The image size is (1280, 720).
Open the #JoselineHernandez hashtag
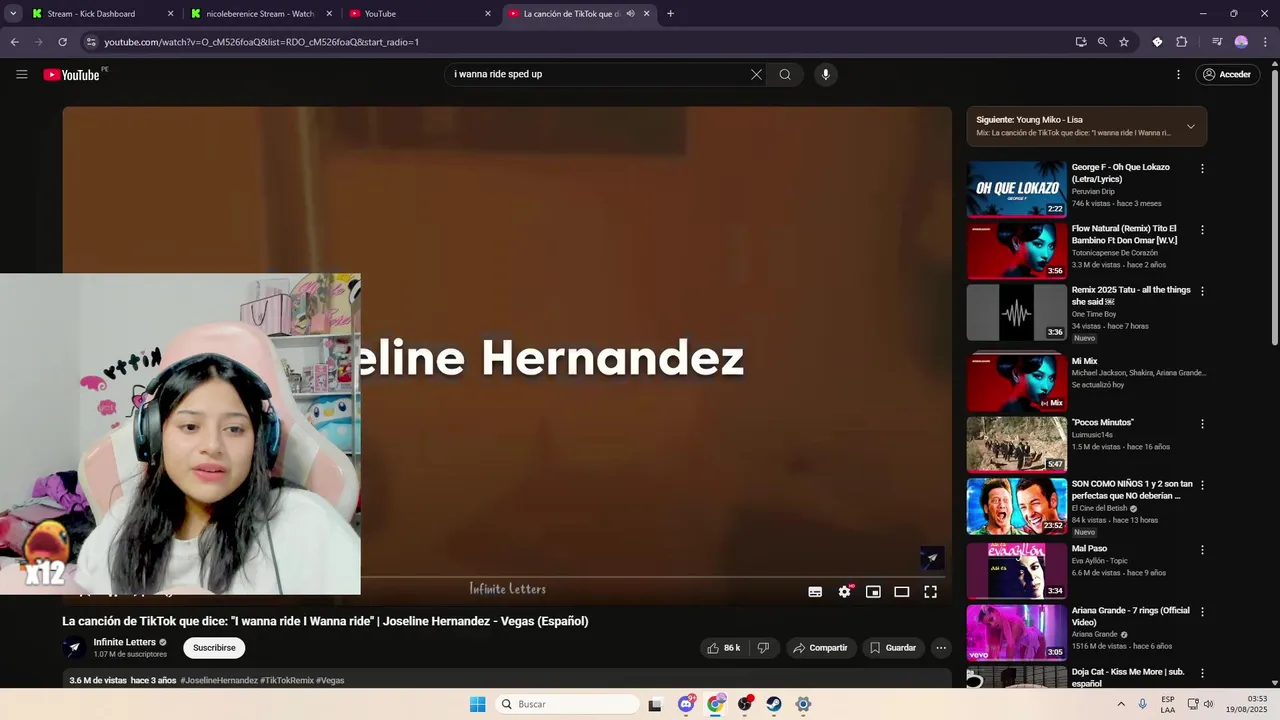pos(219,680)
